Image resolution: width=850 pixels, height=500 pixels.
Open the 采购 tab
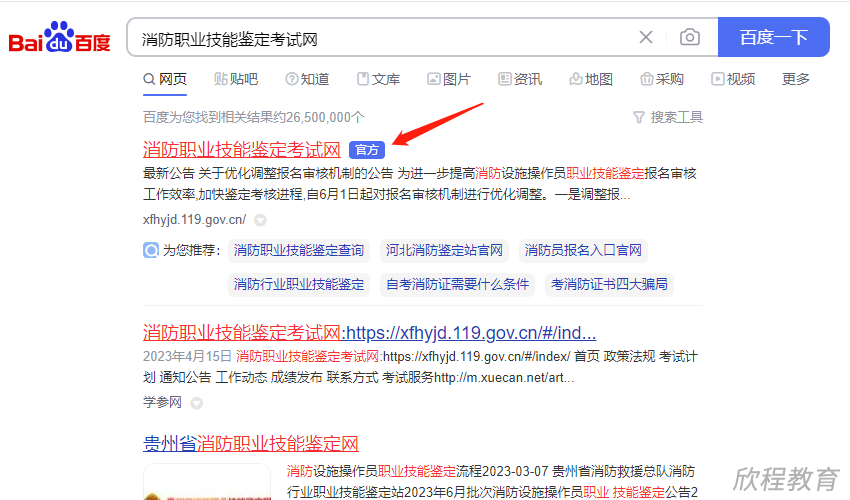pyautogui.click(x=662, y=79)
